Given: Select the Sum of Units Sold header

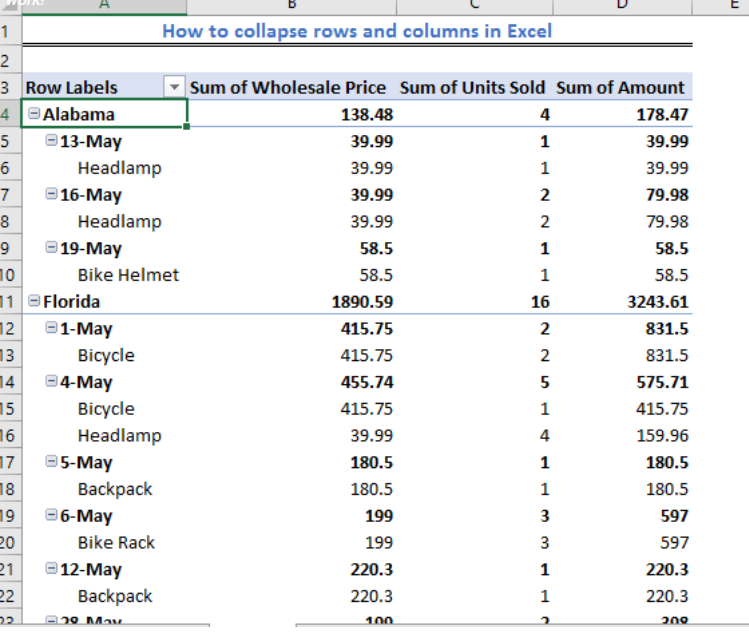Looking at the screenshot, I should pyautogui.click(x=474, y=87).
